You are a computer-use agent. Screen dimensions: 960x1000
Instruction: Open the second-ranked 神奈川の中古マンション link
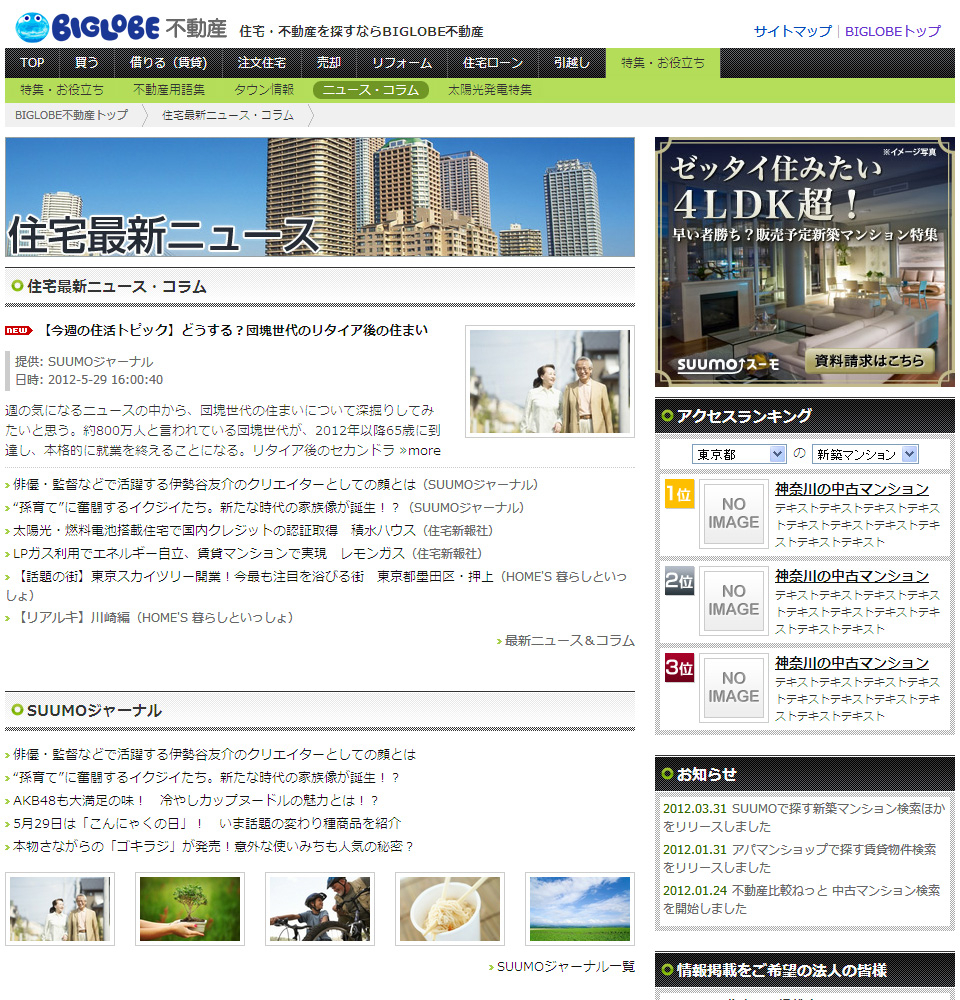coord(852,576)
